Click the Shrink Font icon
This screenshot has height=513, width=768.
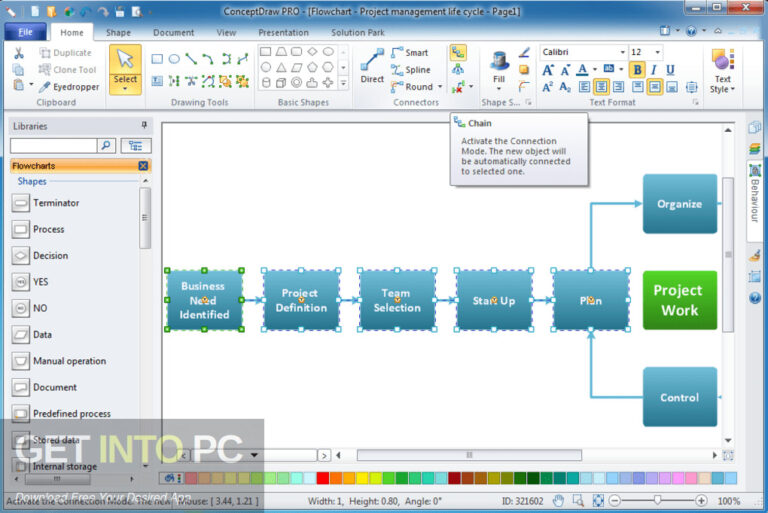(x=565, y=70)
